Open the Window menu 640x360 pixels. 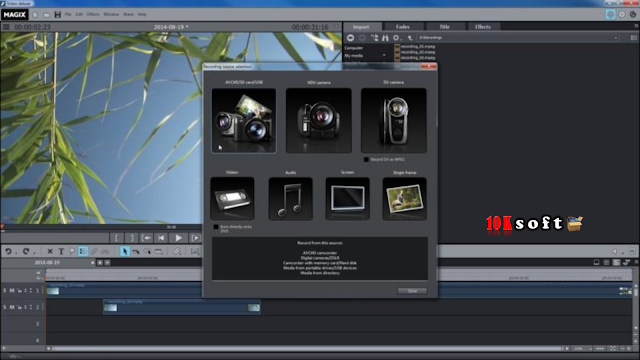(111, 14)
